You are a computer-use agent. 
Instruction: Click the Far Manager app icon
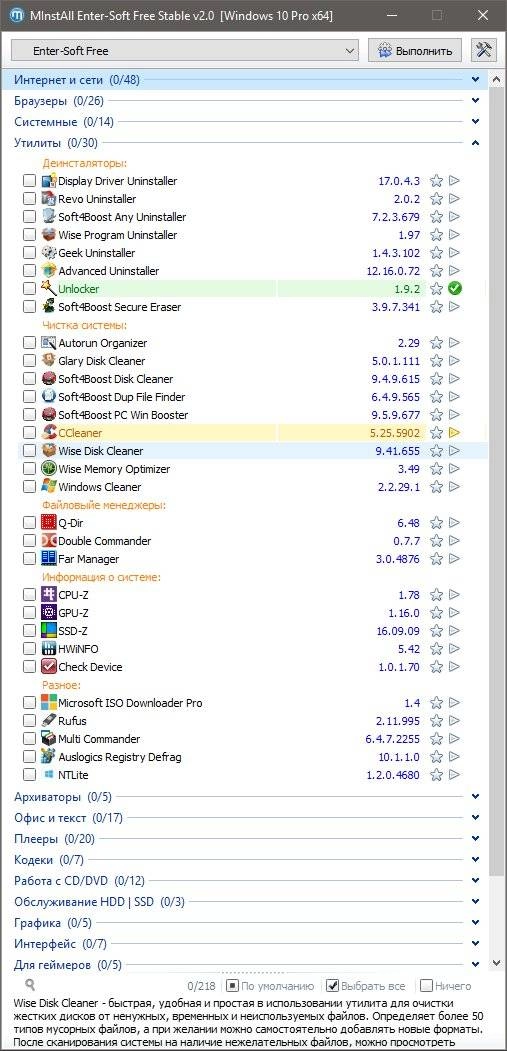coord(49,559)
